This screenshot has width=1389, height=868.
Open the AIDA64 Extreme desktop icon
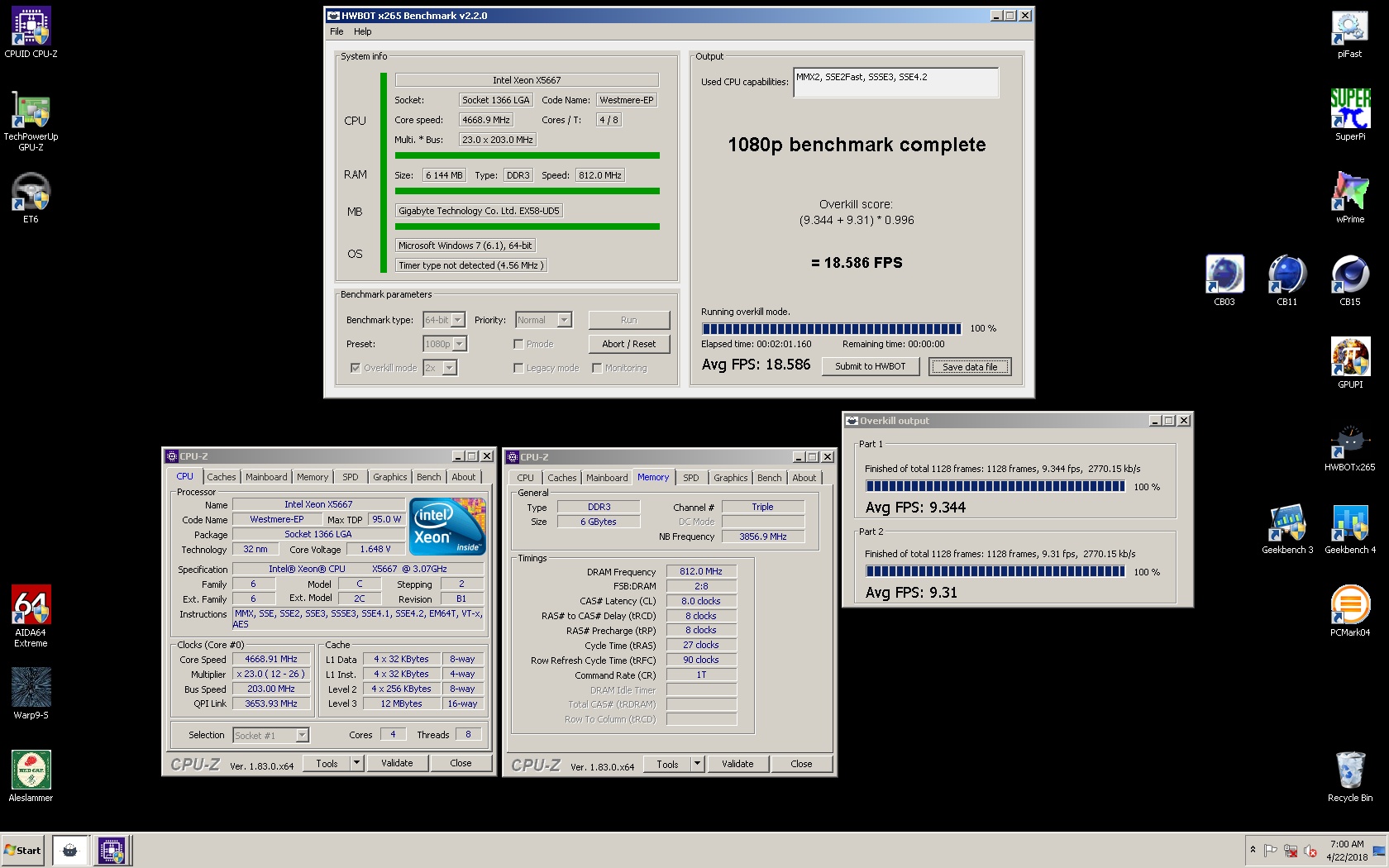point(31,616)
